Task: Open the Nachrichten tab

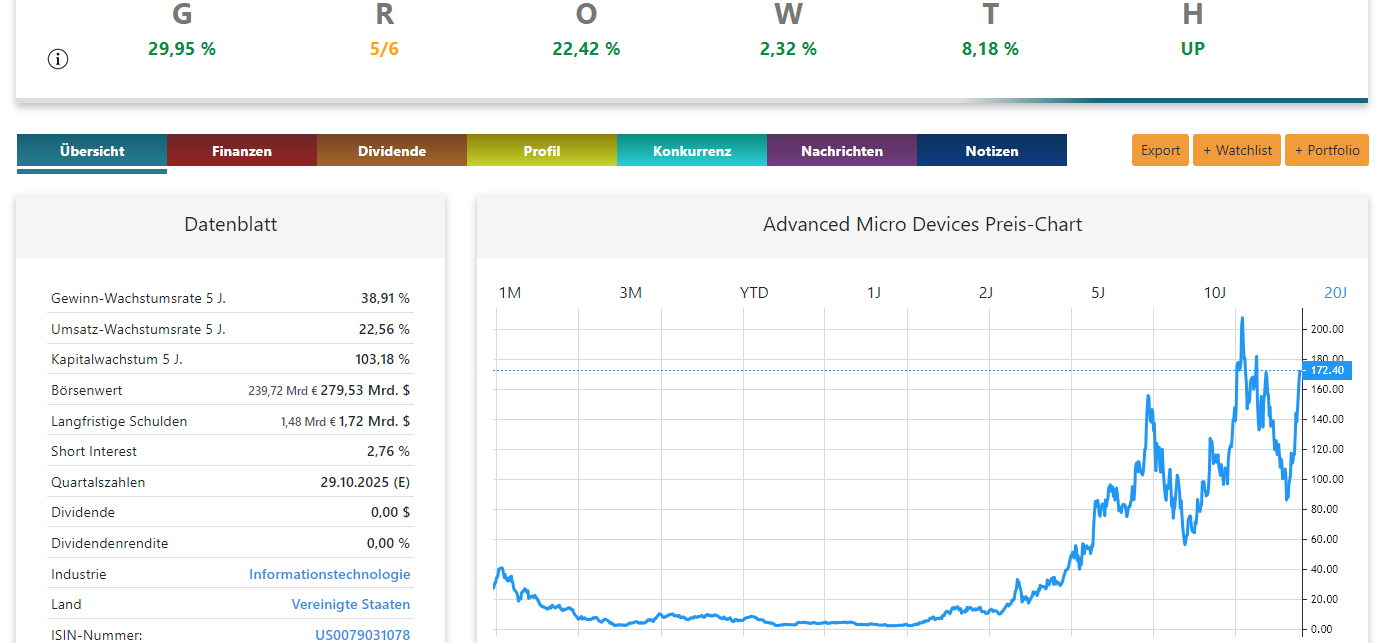Action: pos(842,151)
